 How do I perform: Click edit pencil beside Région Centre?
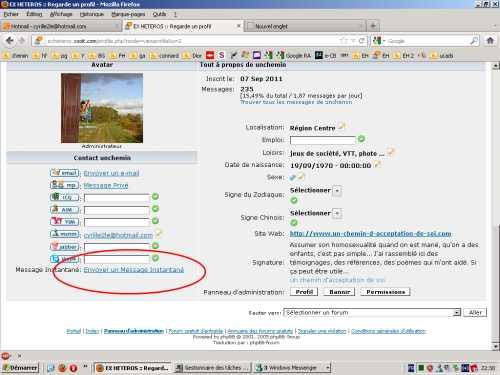pos(342,126)
